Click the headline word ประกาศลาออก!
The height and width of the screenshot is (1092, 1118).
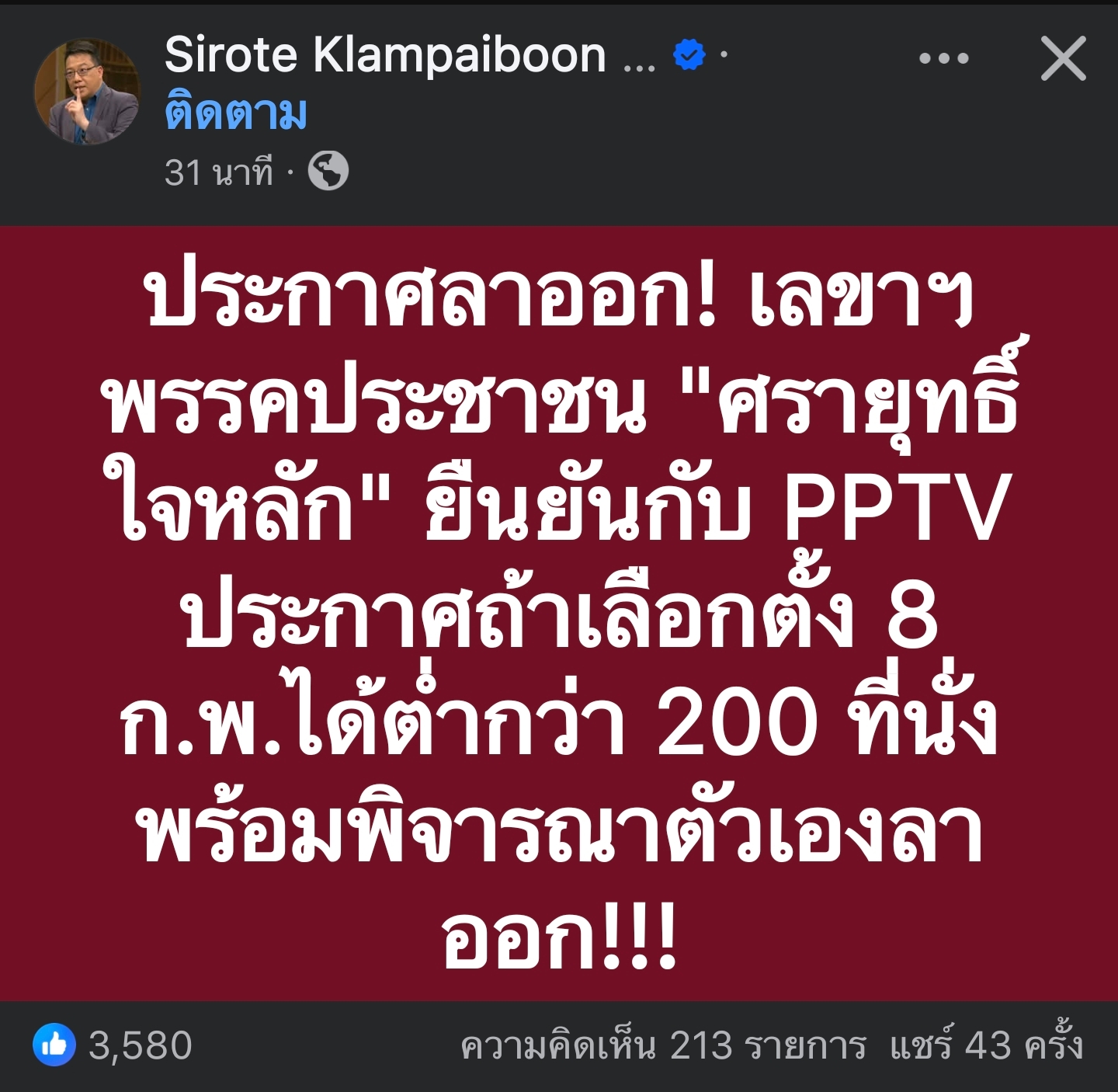[x=432, y=299]
